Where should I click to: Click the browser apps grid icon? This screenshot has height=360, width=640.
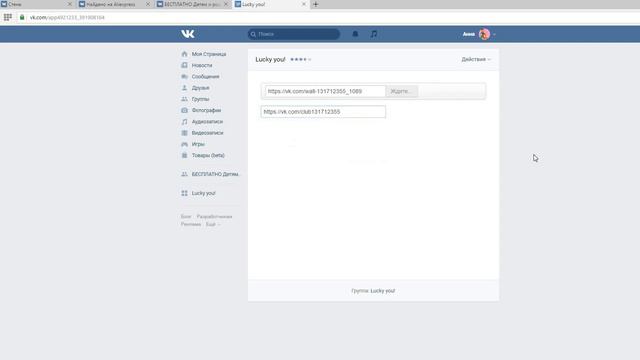8,17
